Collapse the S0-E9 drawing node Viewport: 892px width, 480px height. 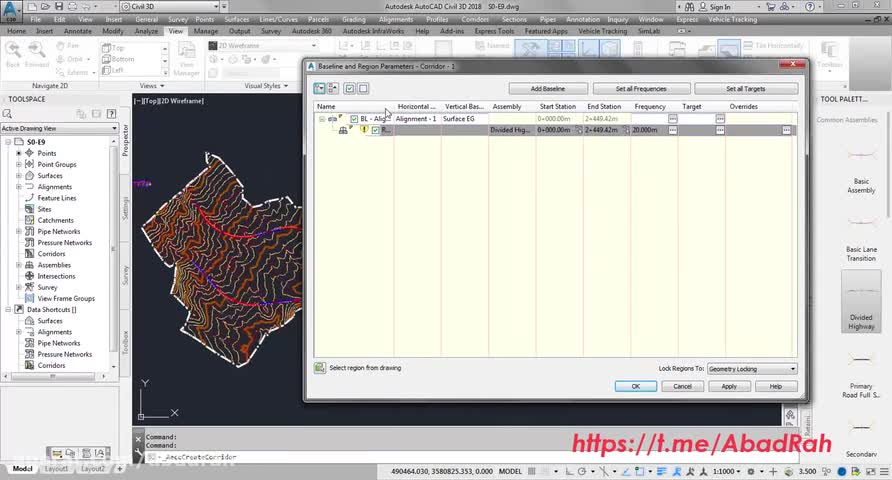click(x=8, y=142)
